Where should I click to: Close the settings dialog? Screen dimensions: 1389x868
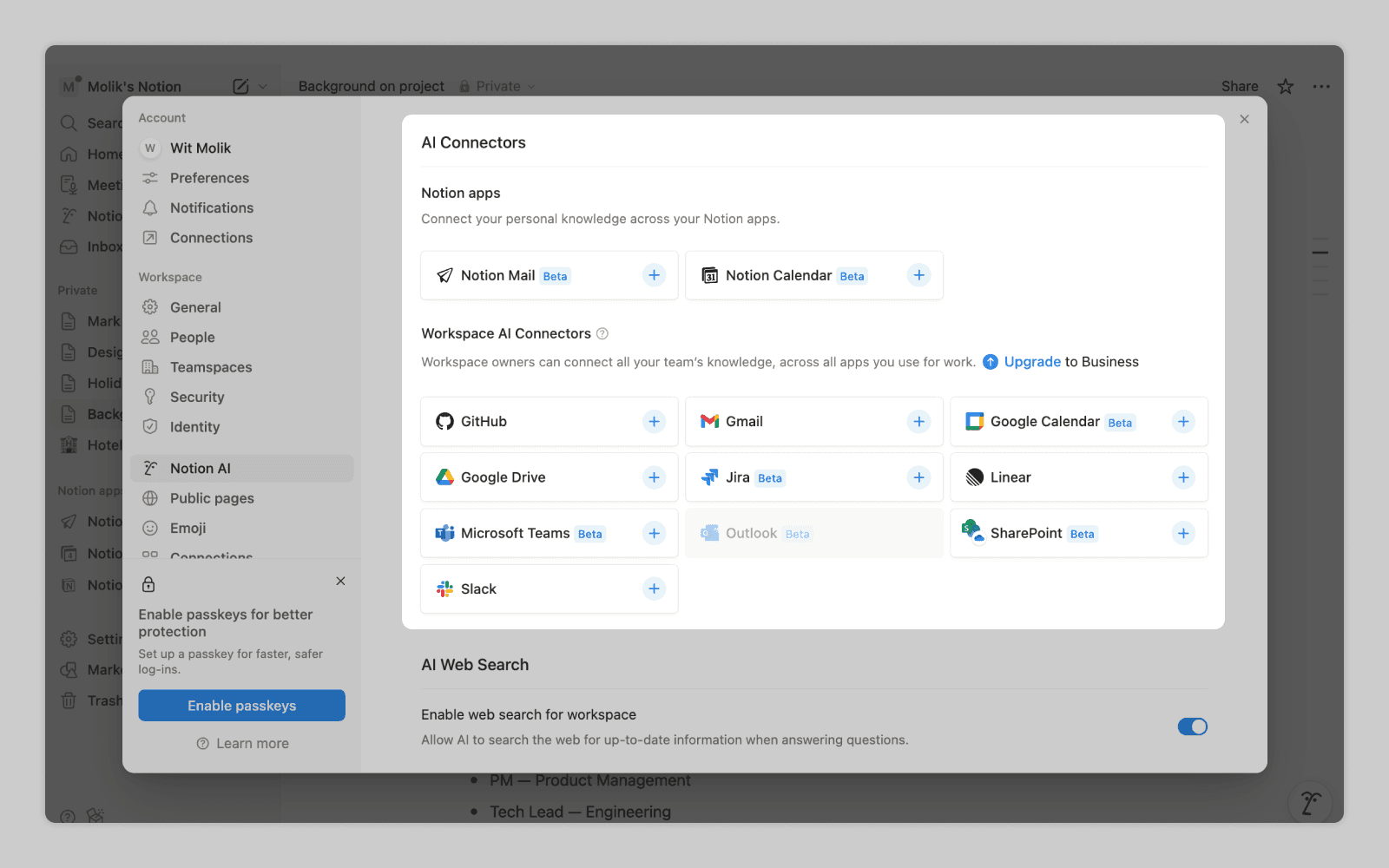click(x=1244, y=119)
